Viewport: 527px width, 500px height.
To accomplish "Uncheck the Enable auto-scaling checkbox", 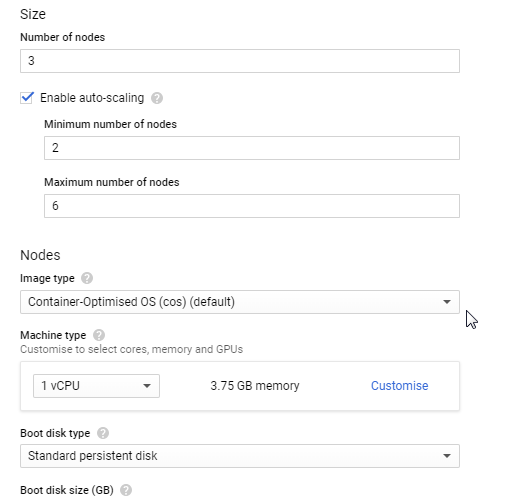I will coord(27,98).
